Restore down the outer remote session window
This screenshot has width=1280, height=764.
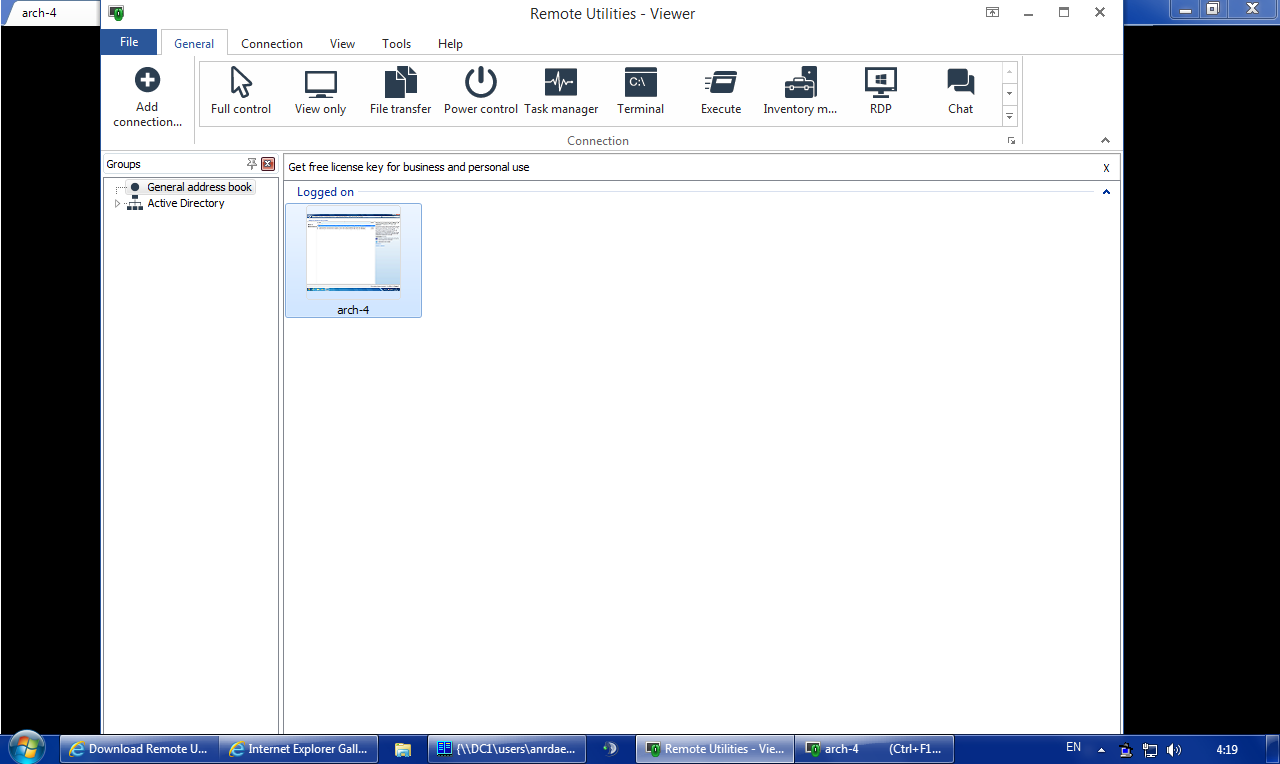(x=1213, y=8)
